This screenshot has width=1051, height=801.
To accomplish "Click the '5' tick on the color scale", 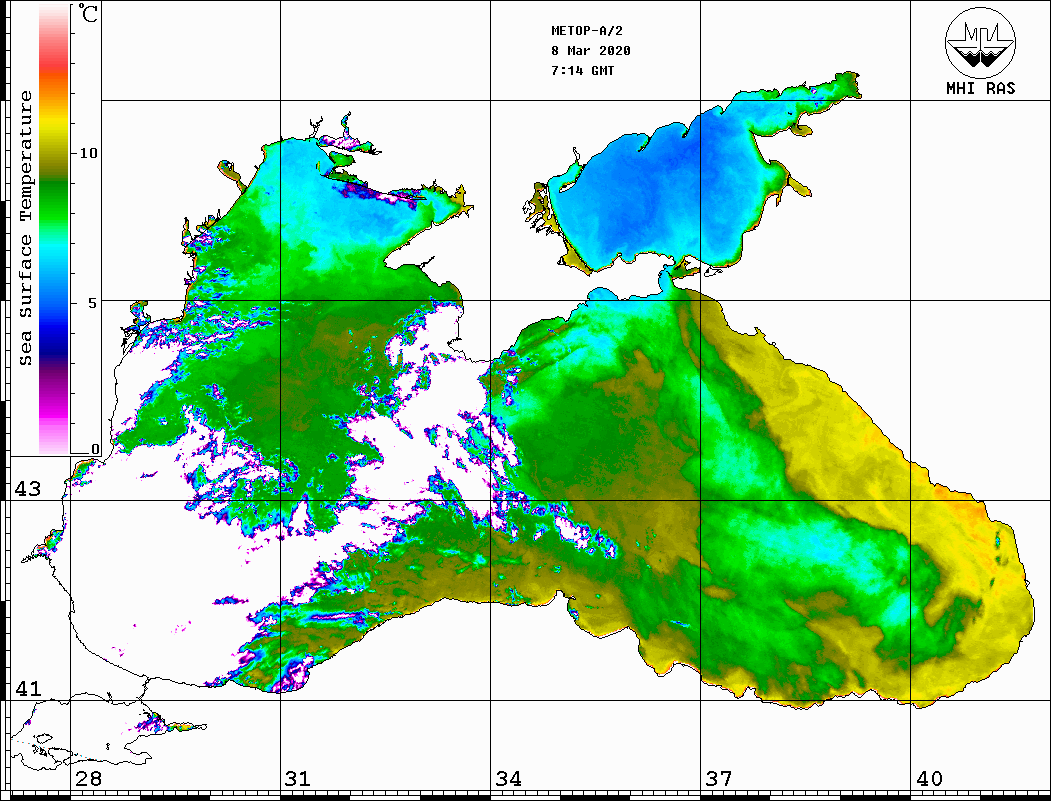I will [x=92, y=302].
